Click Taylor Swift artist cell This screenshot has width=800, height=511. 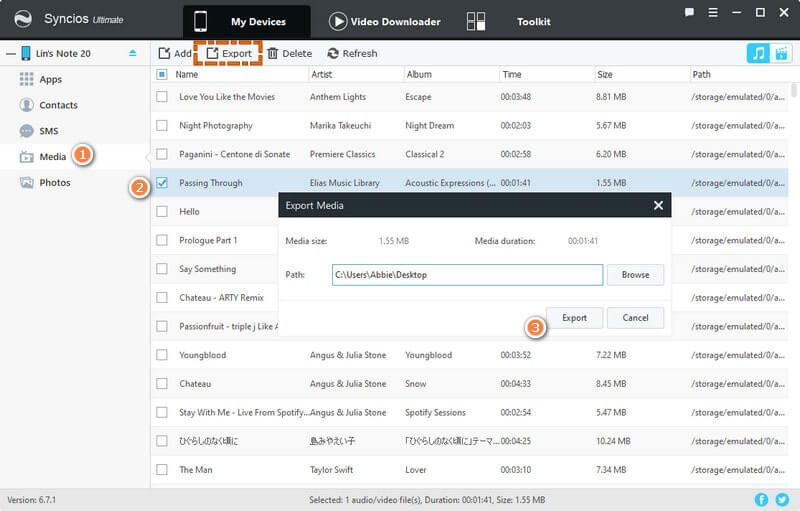coord(331,470)
